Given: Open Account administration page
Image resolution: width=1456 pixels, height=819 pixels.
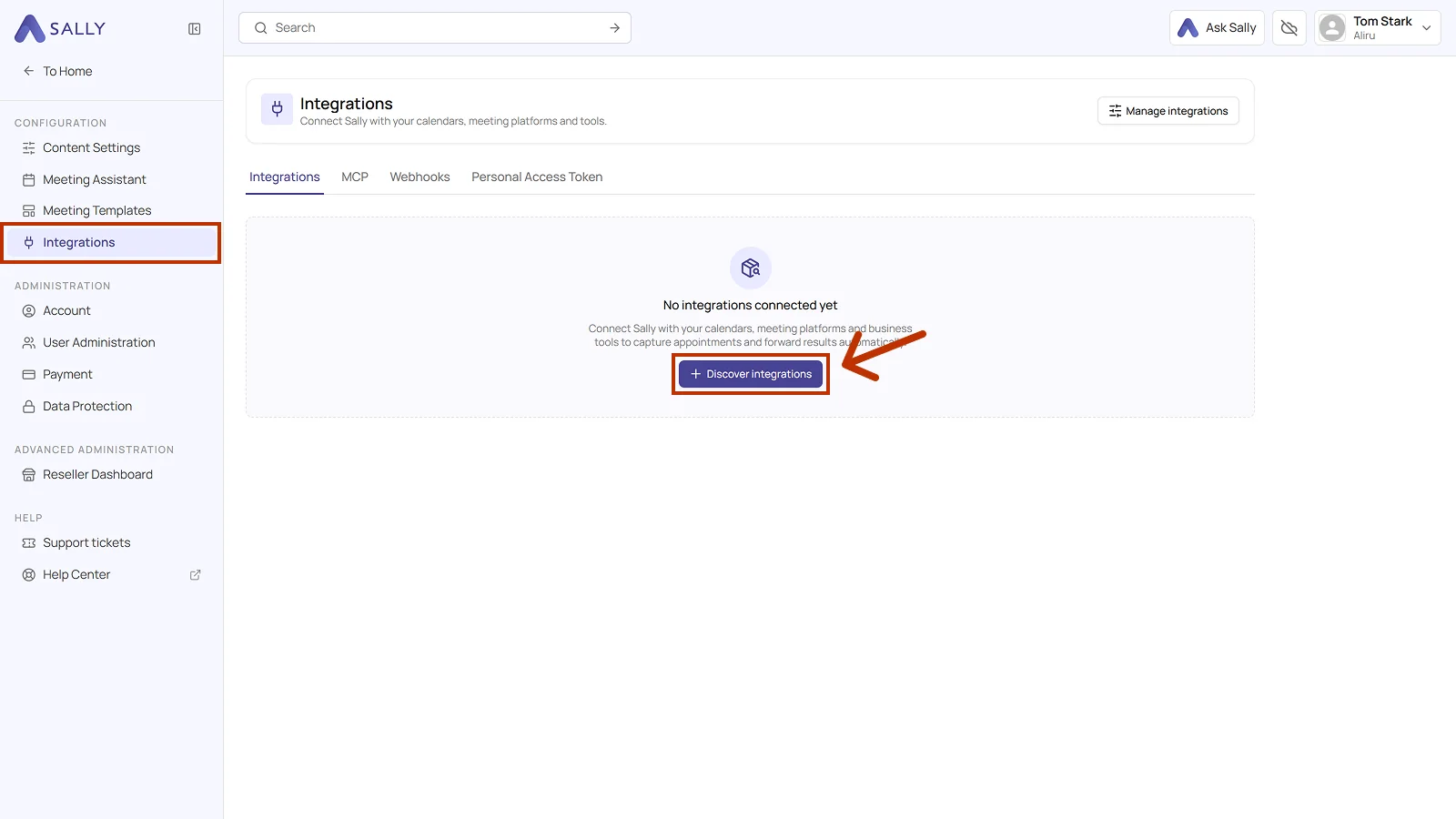Looking at the screenshot, I should coord(111,310).
